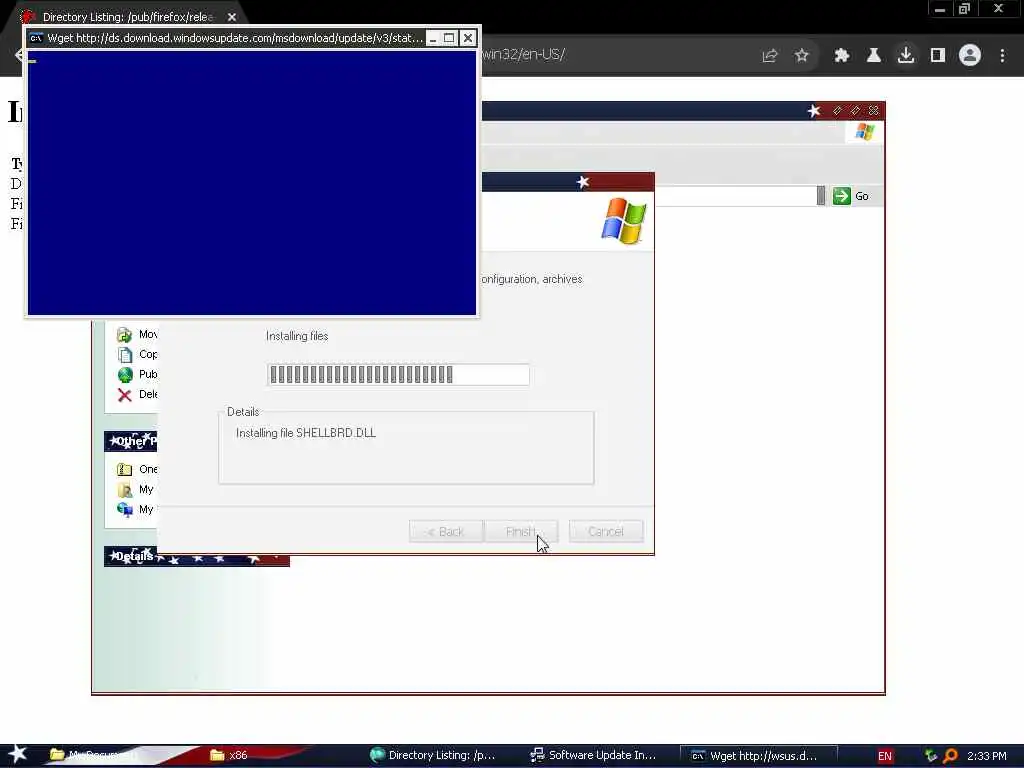1024x768 pixels.
Task: Click the Windows flag logo in Explorer toolbar
Action: [x=864, y=132]
